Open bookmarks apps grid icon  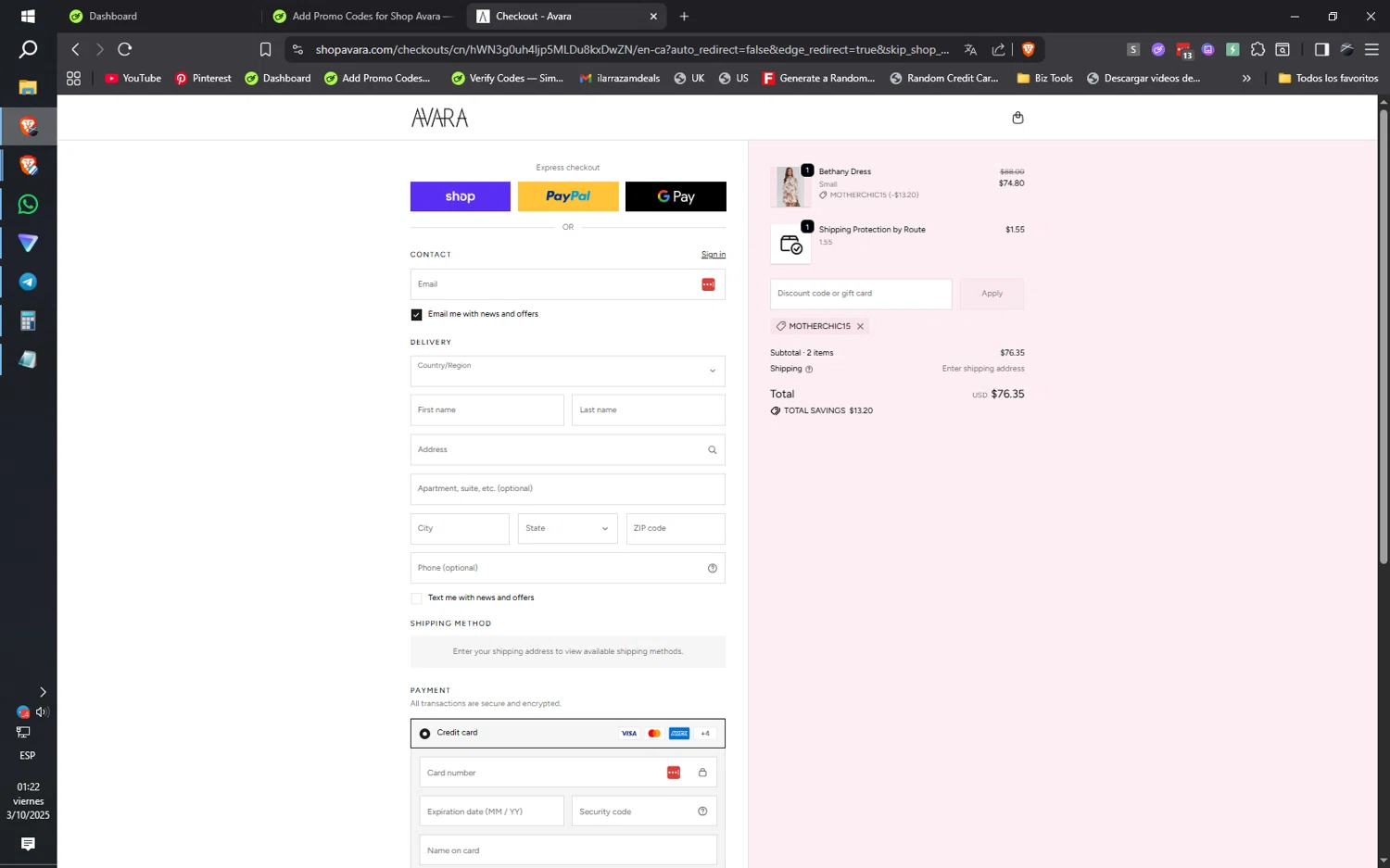pos(73,79)
